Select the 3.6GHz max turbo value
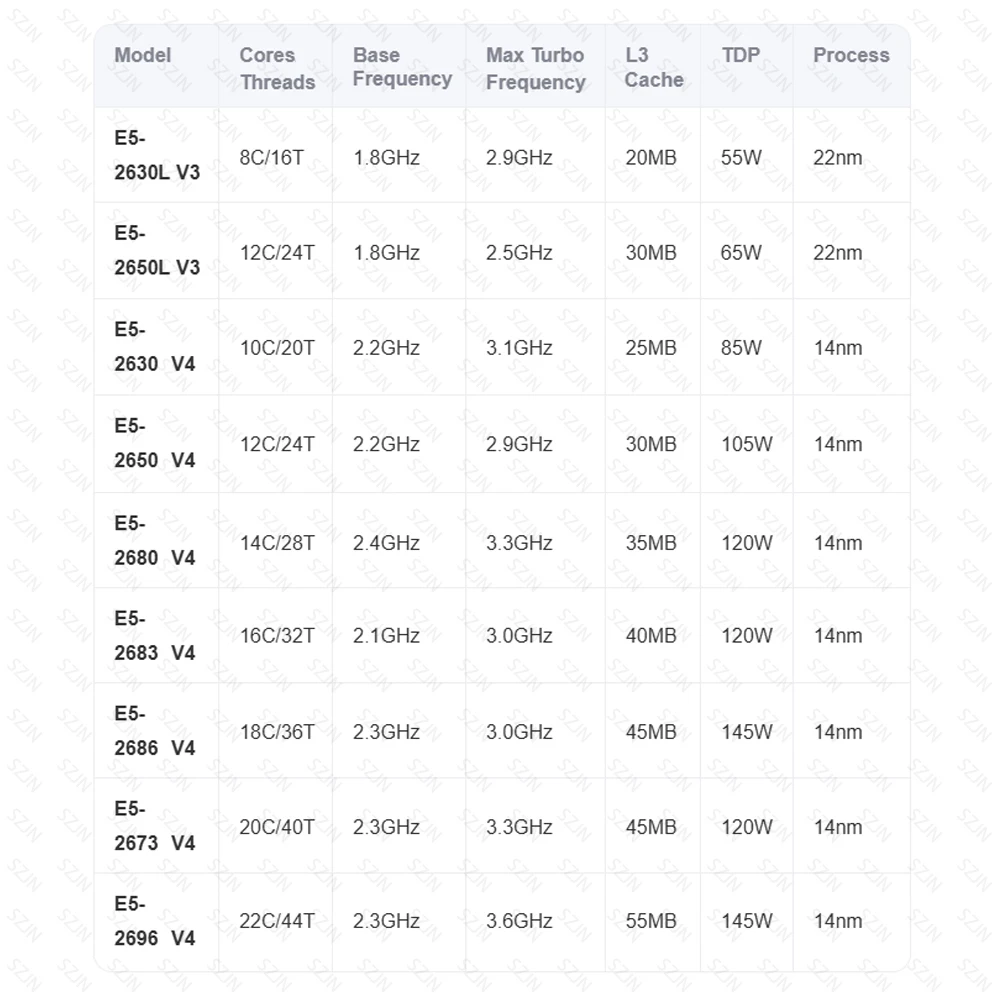 point(519,921)
